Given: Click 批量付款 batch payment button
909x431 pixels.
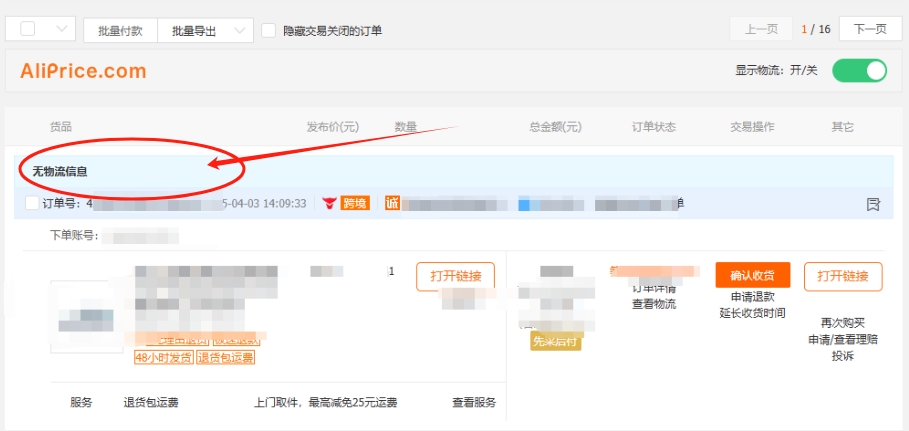Looking at the screenshot, I should (120, 31).
